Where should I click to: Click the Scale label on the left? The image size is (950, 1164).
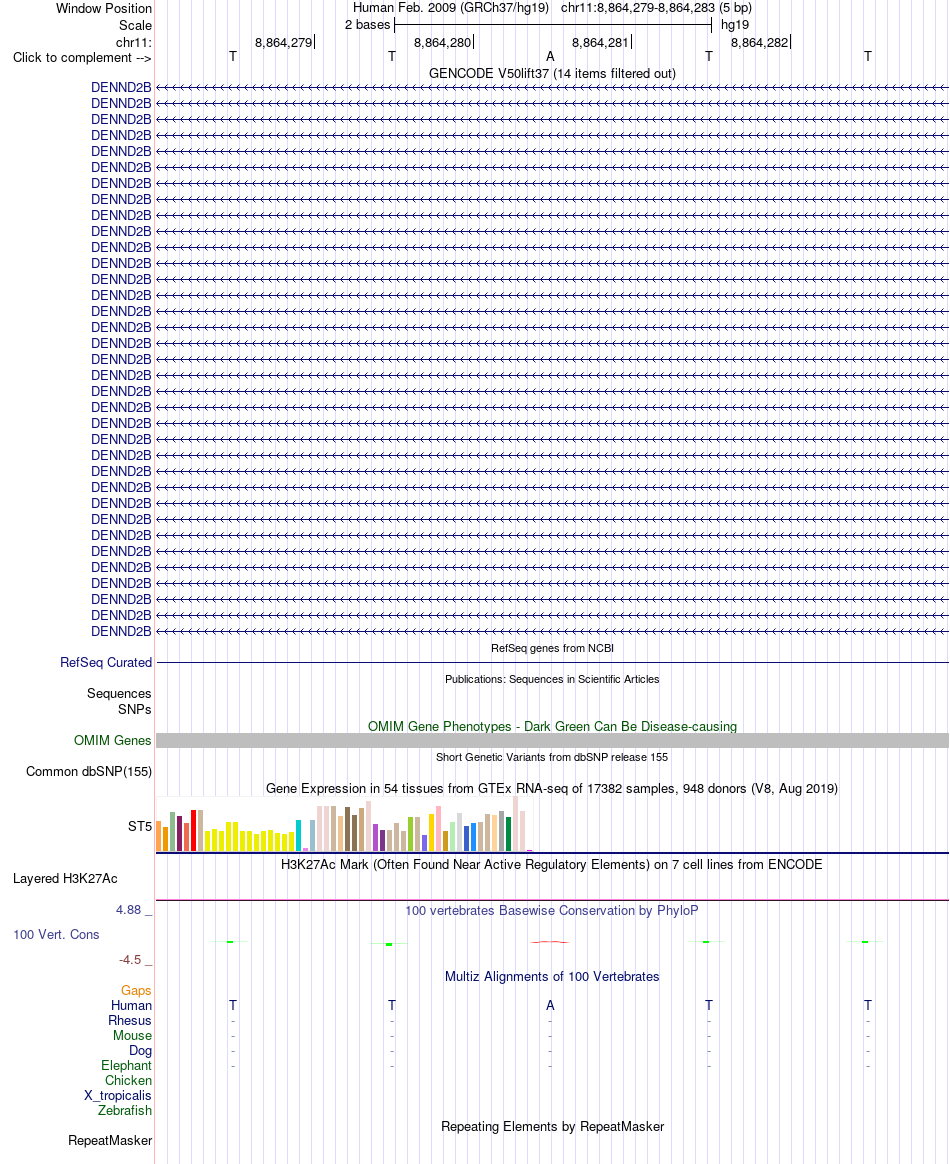[x=135, y=25]
